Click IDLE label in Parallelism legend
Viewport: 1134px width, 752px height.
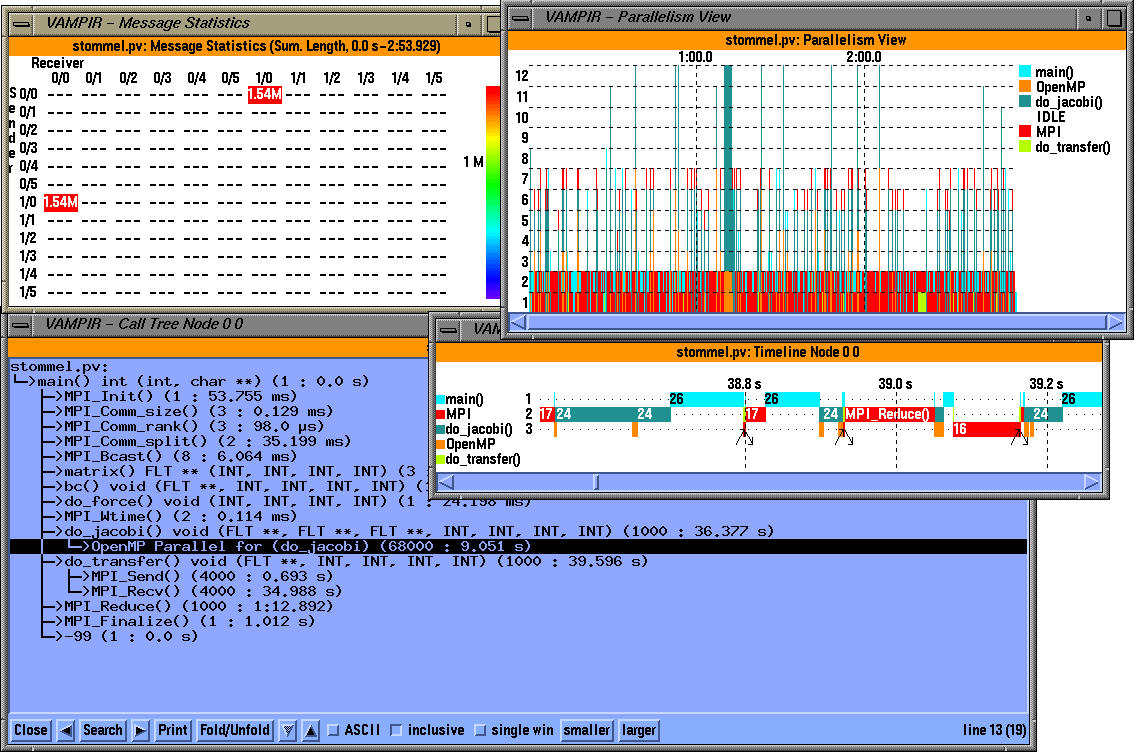point(1051,116)
